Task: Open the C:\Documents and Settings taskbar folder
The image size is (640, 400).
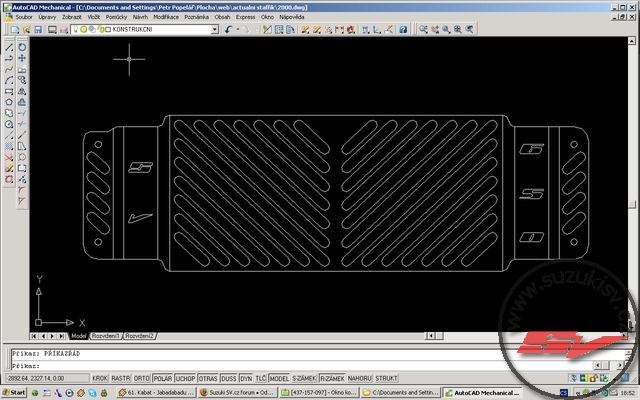Action: coord(401,393)
